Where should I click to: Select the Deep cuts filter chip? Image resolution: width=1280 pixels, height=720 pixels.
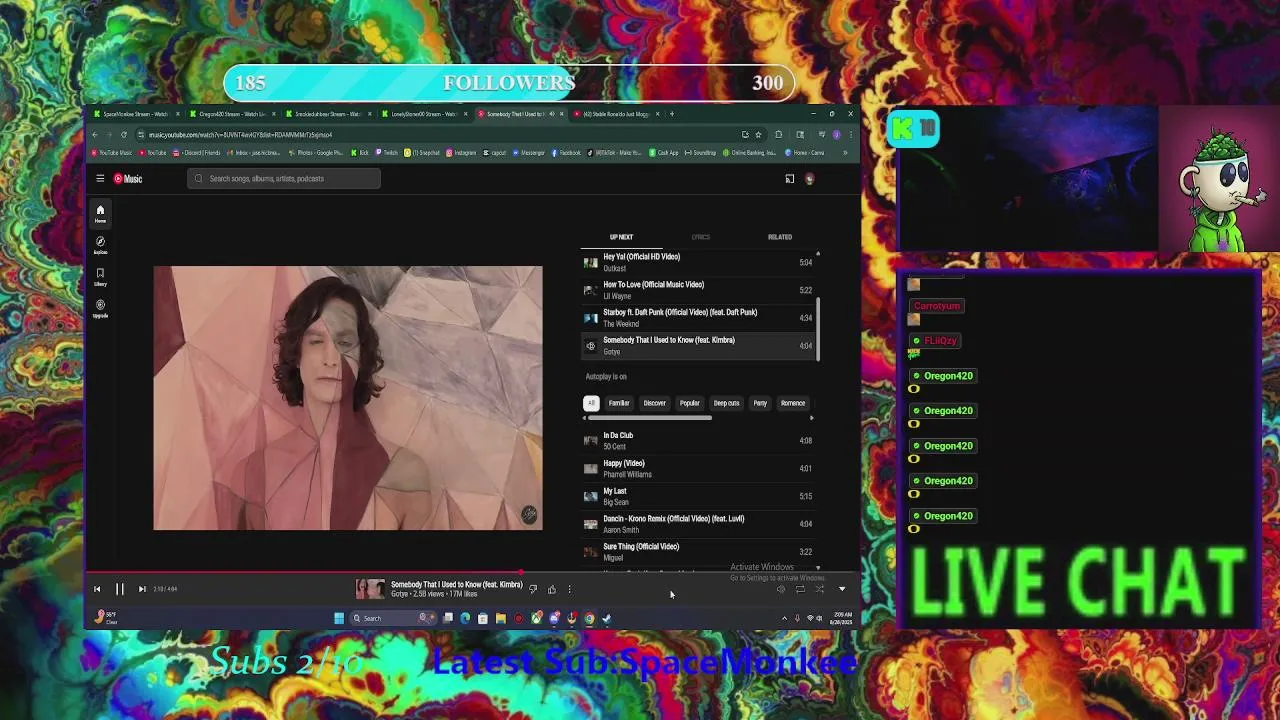click(x=726, y=403)
